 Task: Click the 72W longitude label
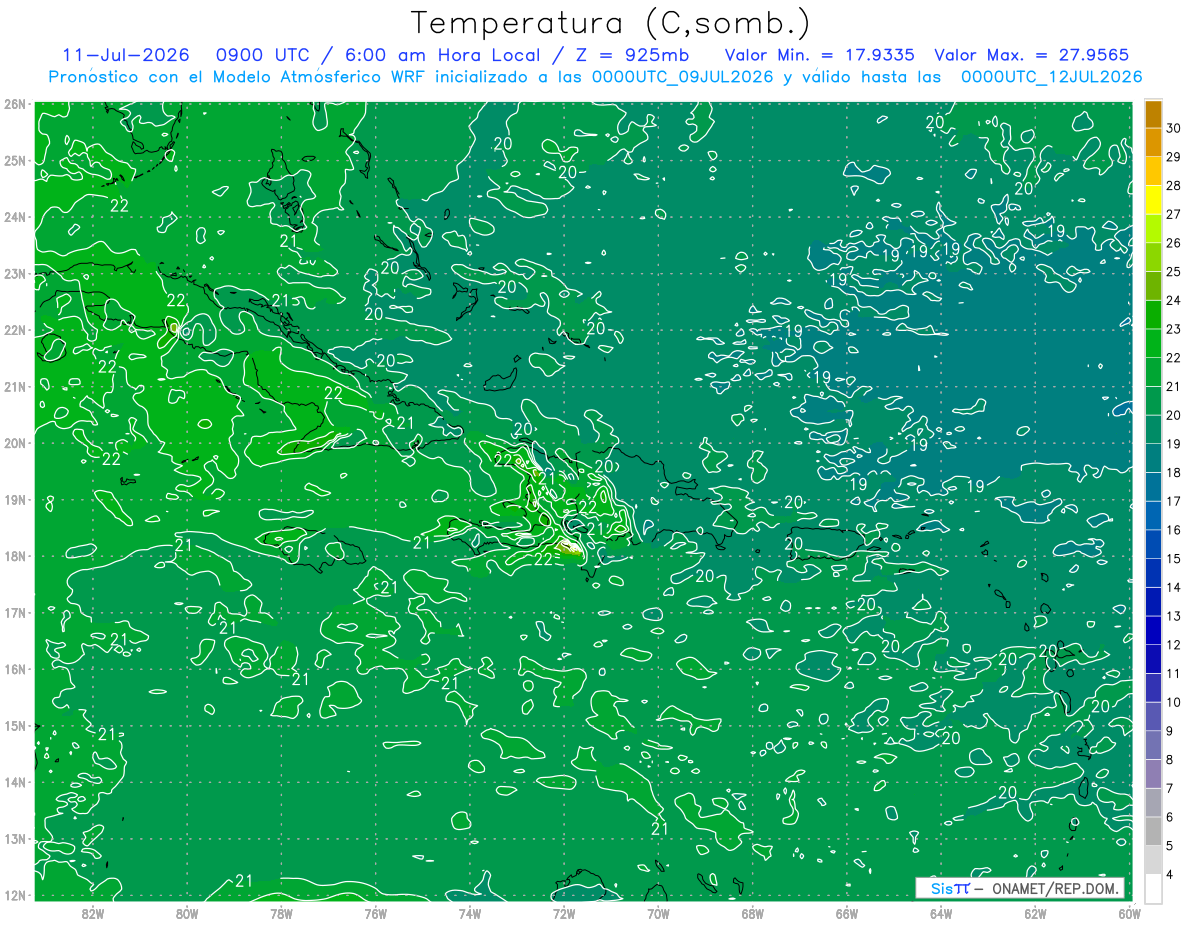564,913
